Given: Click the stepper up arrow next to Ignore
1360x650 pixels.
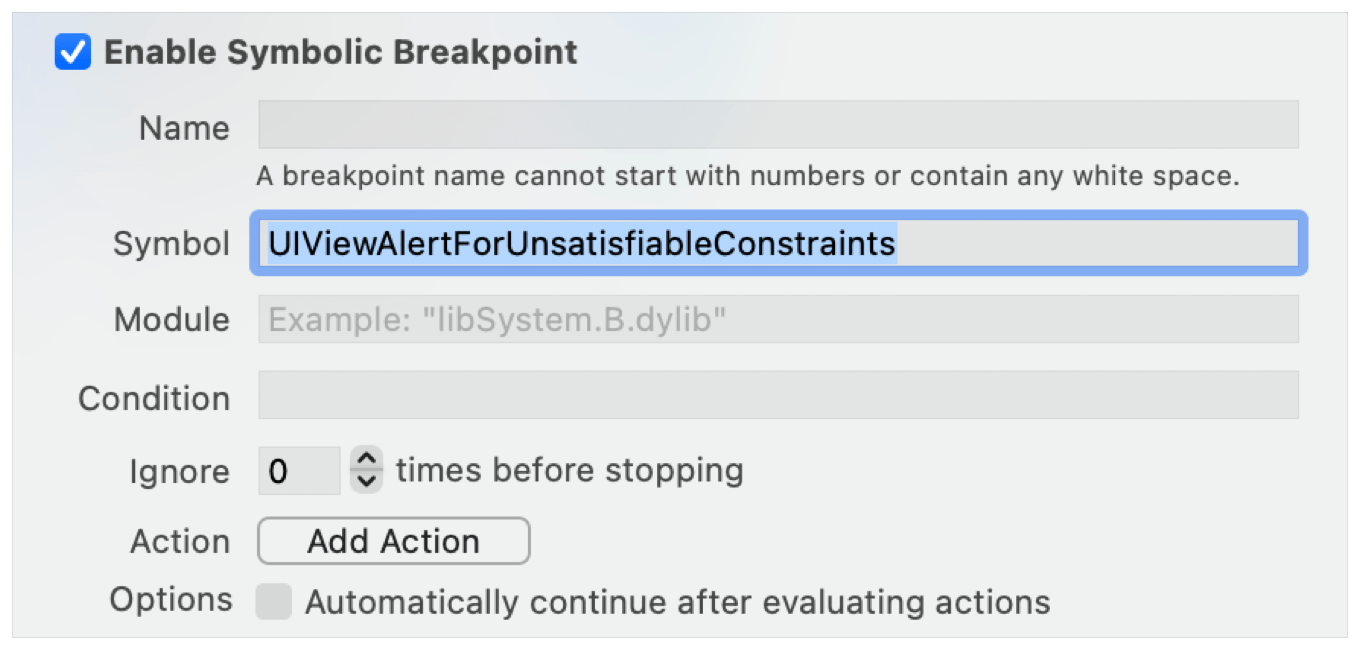Looking at the screenshot, I should [367, 460].
